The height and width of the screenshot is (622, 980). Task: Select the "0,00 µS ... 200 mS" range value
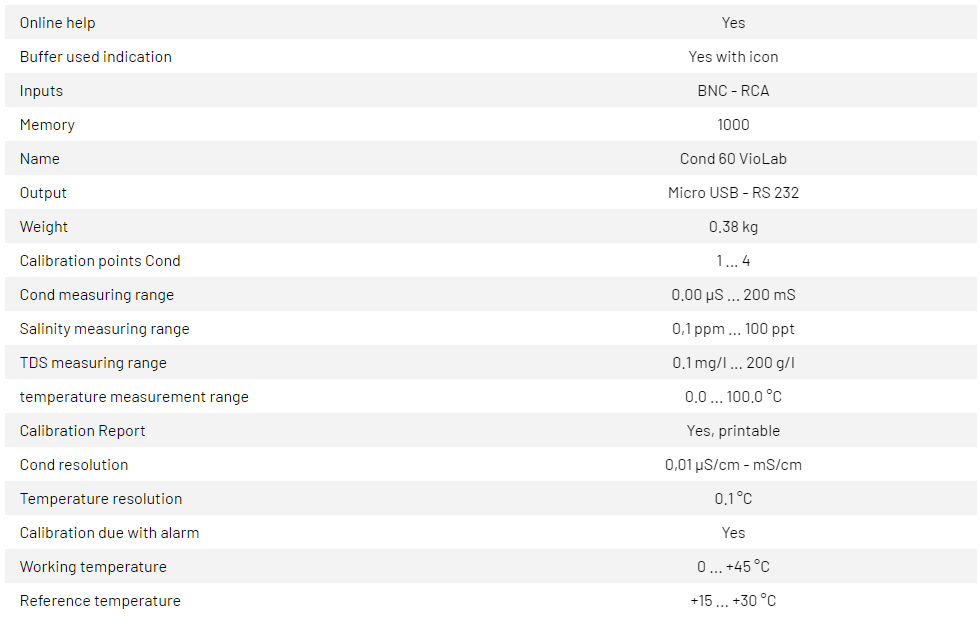[x=733, y=295]
